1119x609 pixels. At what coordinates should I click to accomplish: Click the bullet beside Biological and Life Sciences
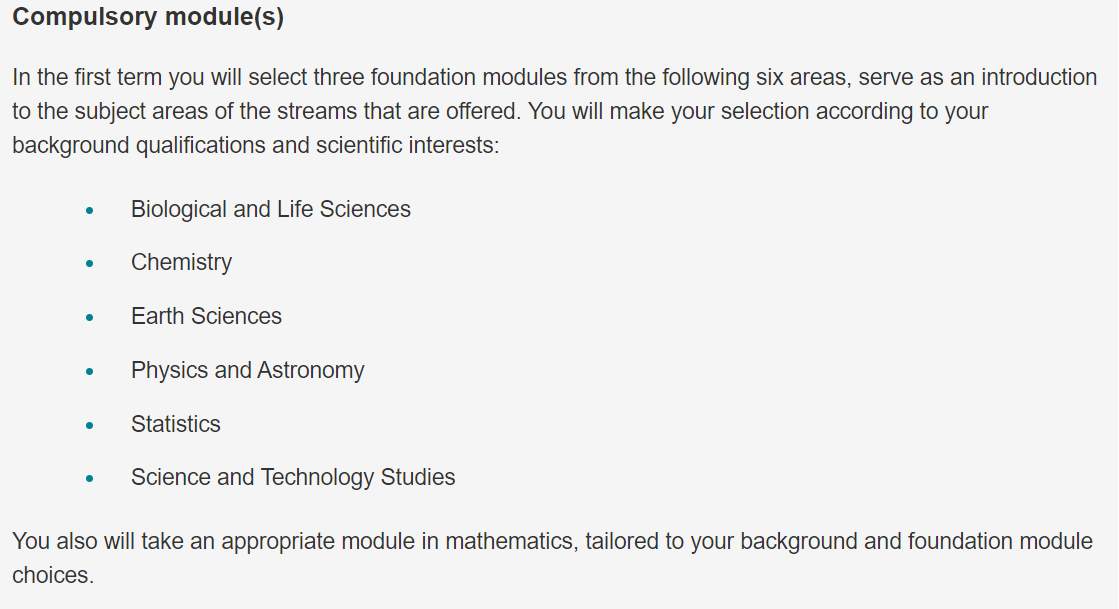click(89, 211)
